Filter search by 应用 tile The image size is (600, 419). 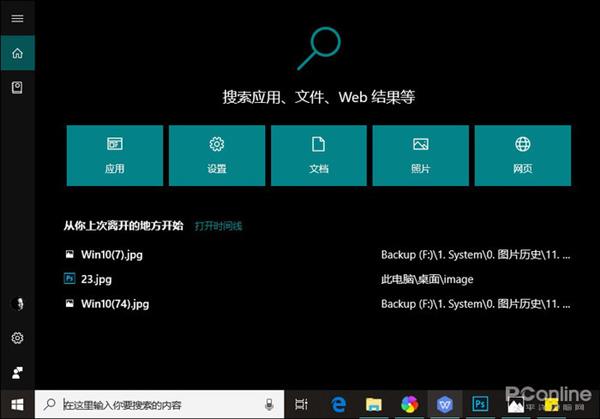click(x=115, y=155)
